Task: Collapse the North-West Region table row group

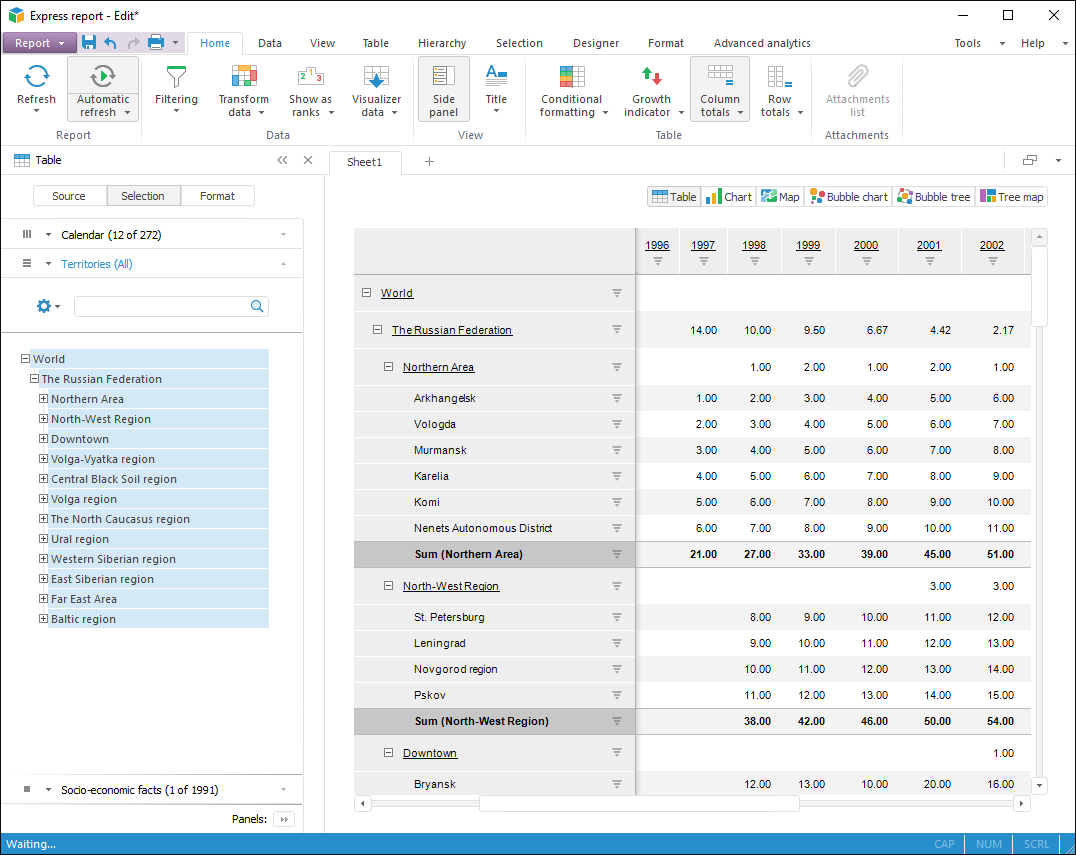Action: (x=389, y=586)
